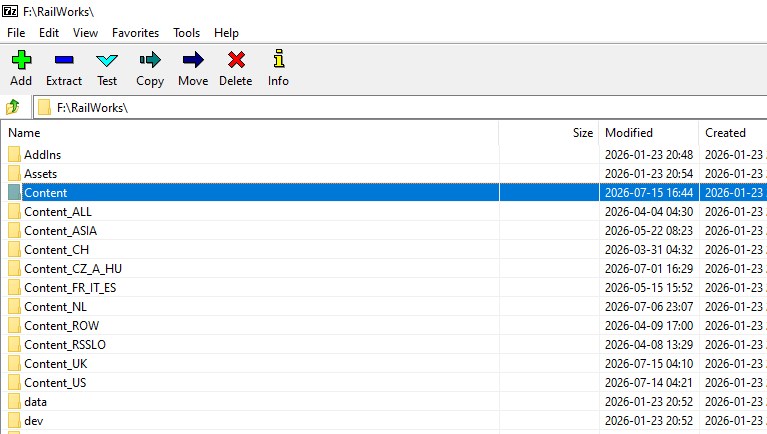Select the Content_ASIA folder name
This screenshot has height=434, width=767.
click(x=61, y=231)
